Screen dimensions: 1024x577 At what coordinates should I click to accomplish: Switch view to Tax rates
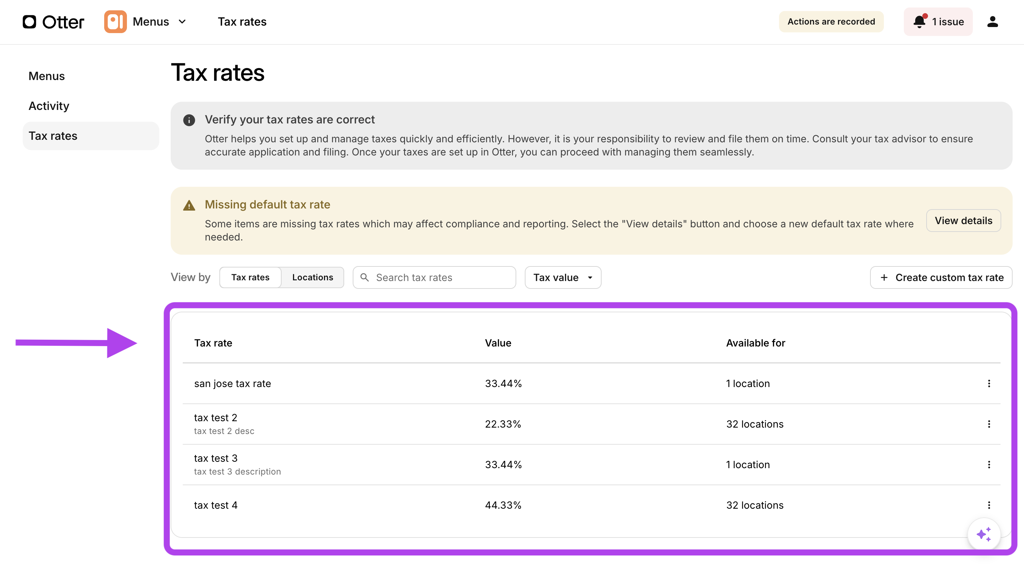pos(250,278)
